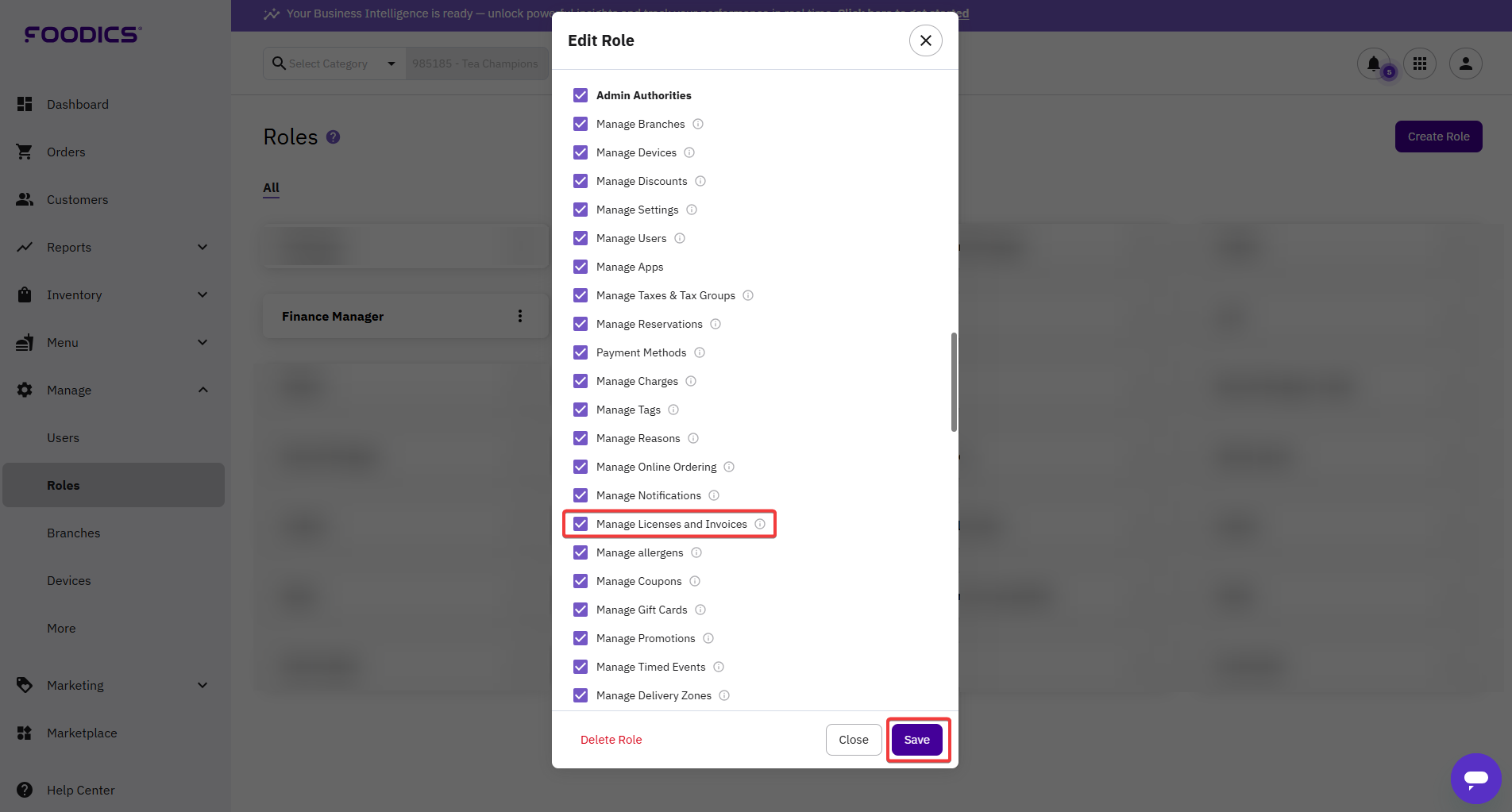Click the Menu food icon
This screenshot has width=1512, height=812.
(x=25, y=342)
